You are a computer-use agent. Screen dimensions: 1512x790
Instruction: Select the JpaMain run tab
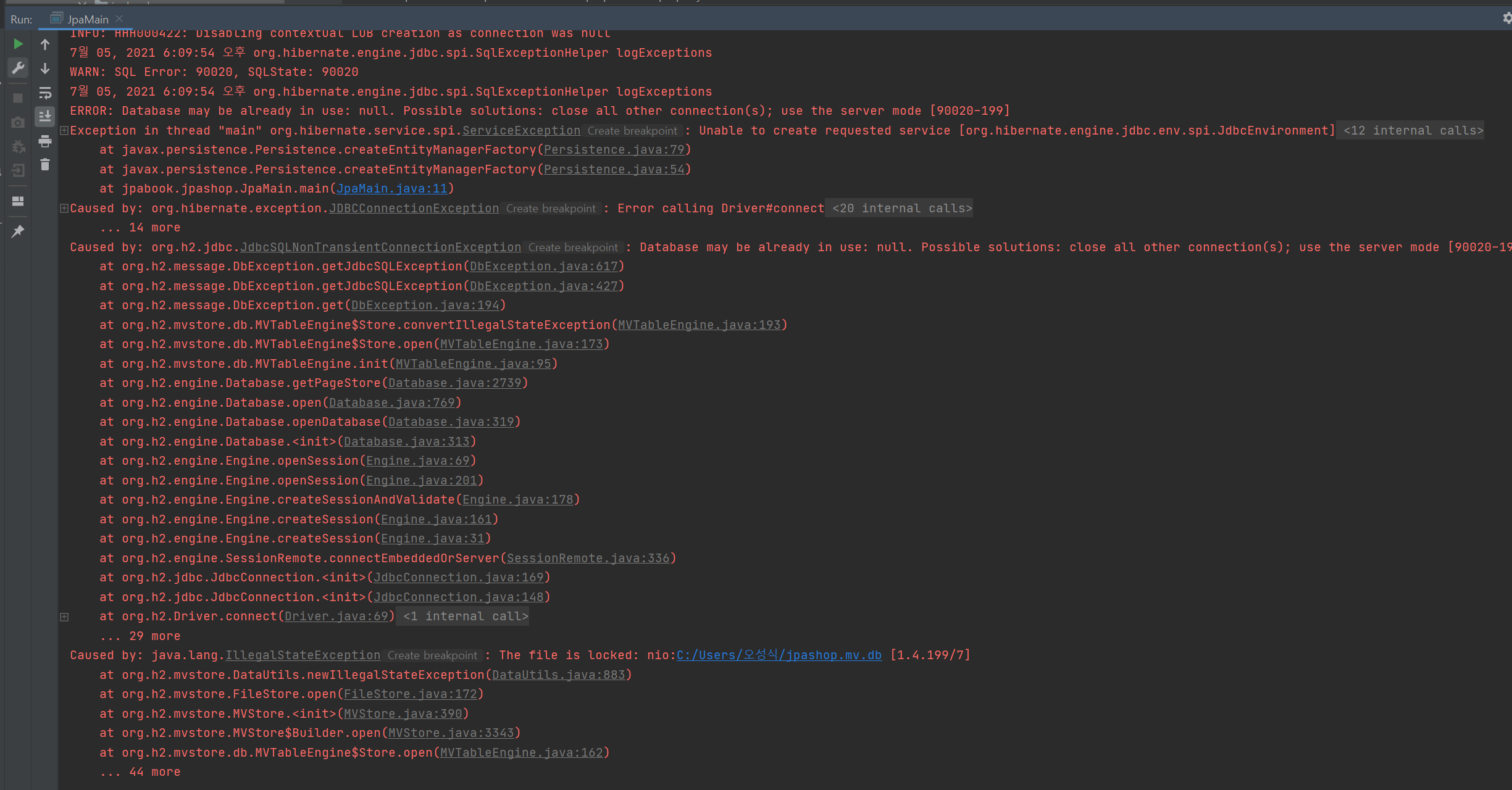pyautogui.click(x=88, y=19)
